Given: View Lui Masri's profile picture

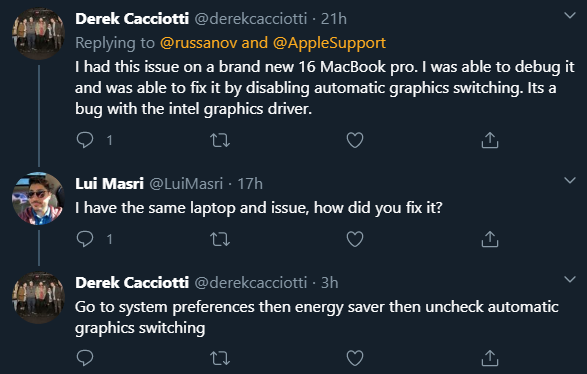Looking at the screenshot, I should click(x=38, y=198).
